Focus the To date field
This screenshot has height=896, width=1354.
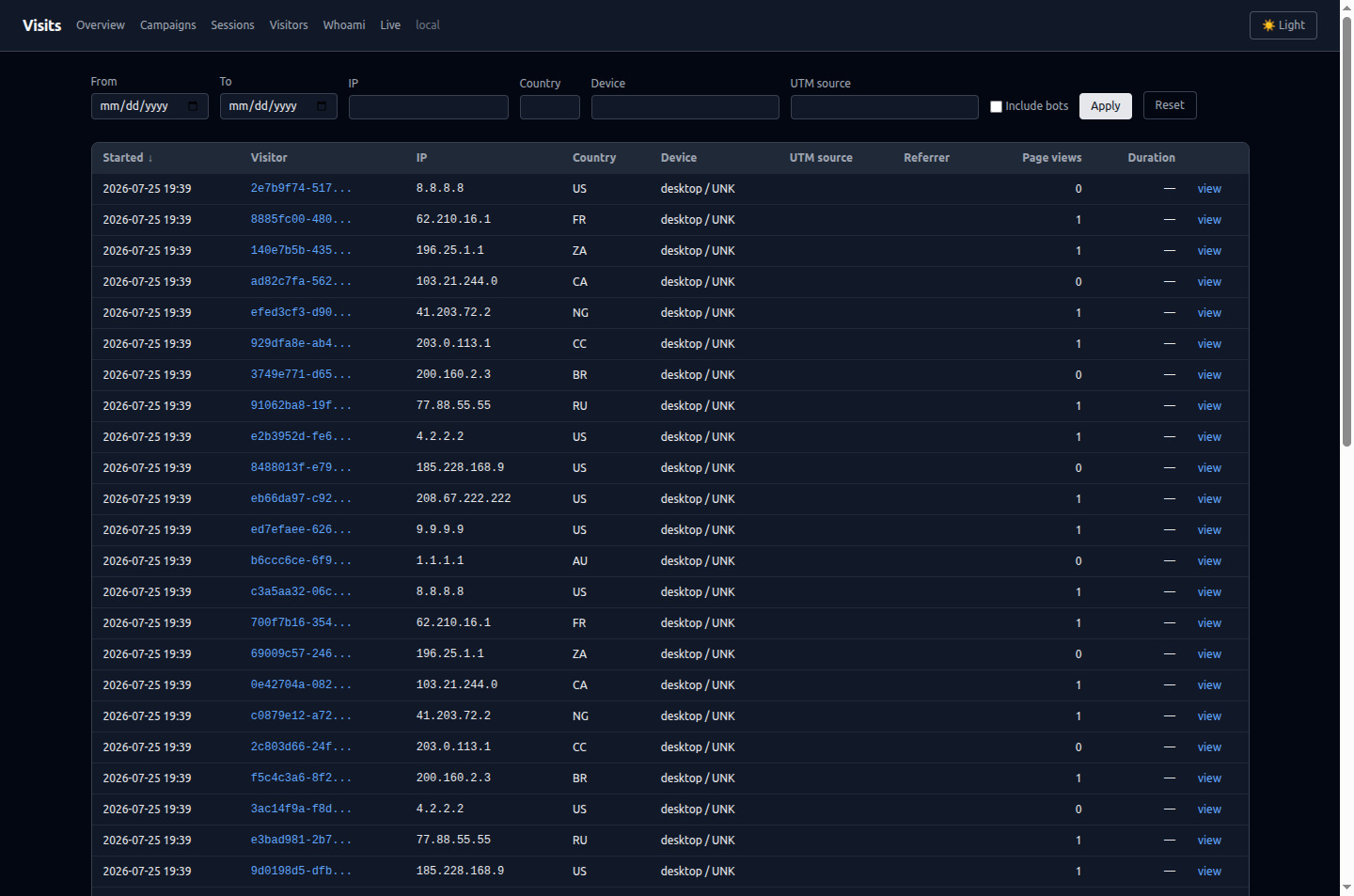(x=278, y=106)
